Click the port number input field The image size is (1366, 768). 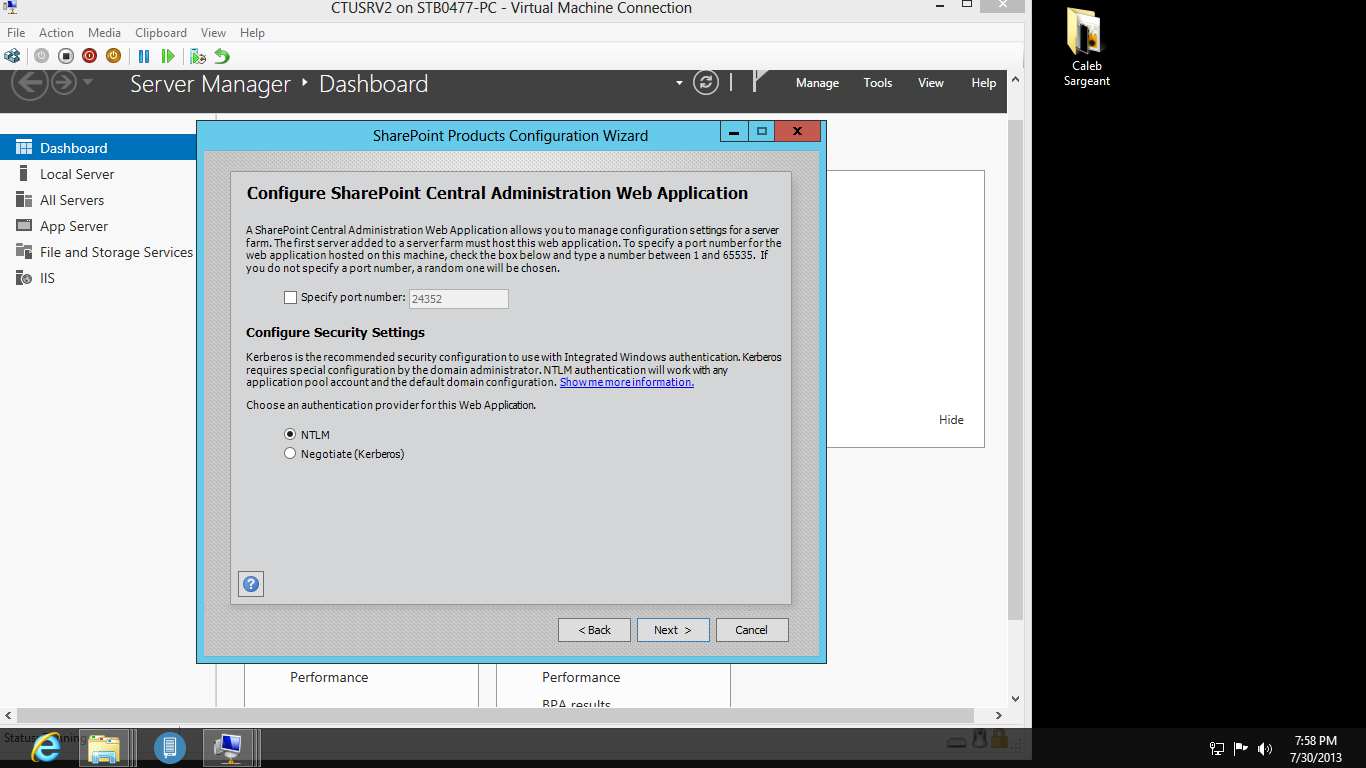tap(459, 298)
